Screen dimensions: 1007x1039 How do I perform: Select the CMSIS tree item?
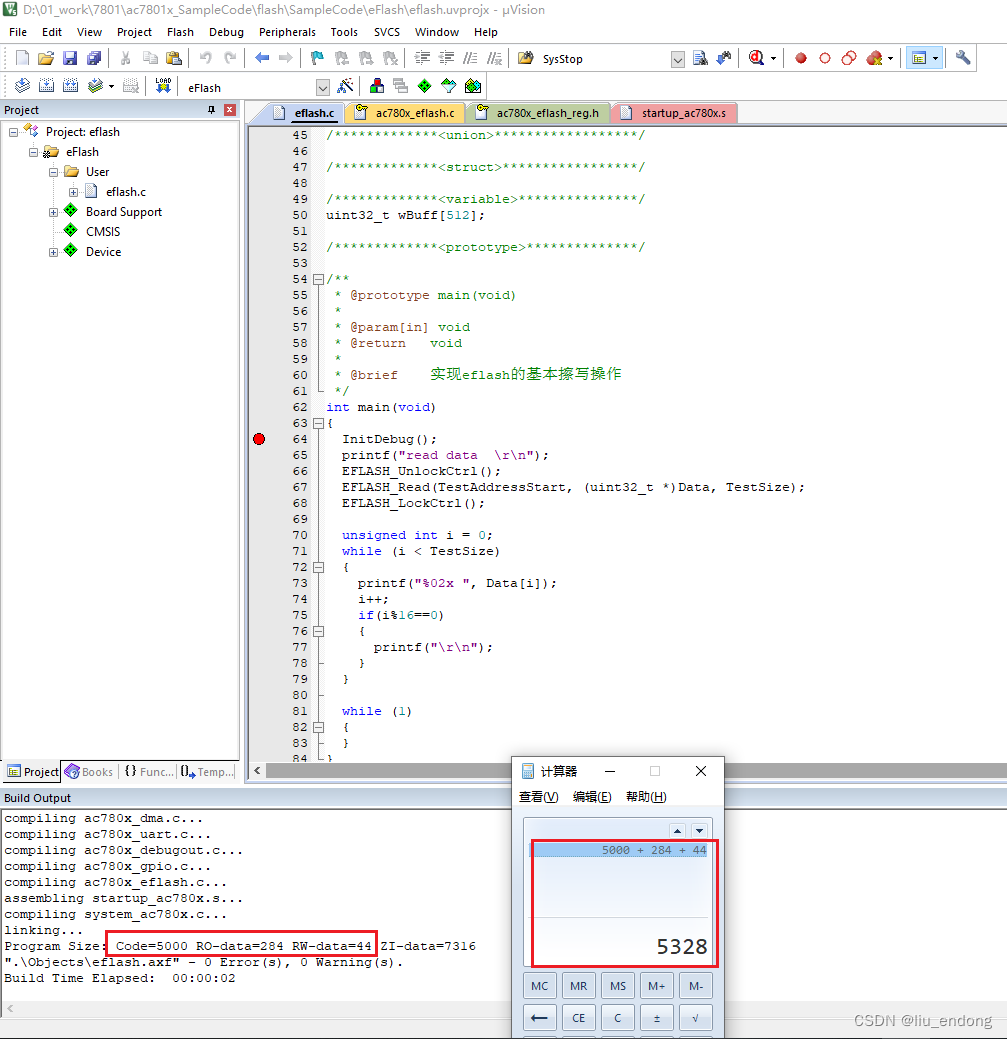pyautogui.click(x=103, y=231)
